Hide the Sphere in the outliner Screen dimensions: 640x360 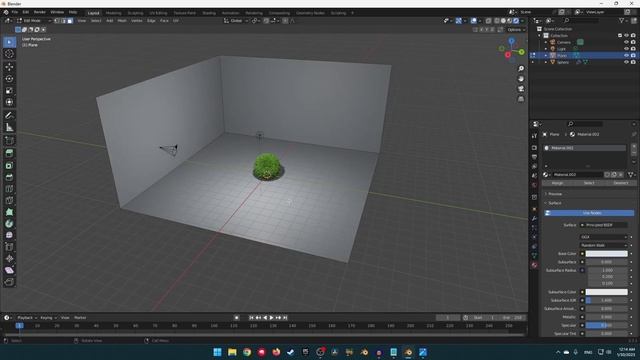626,62
